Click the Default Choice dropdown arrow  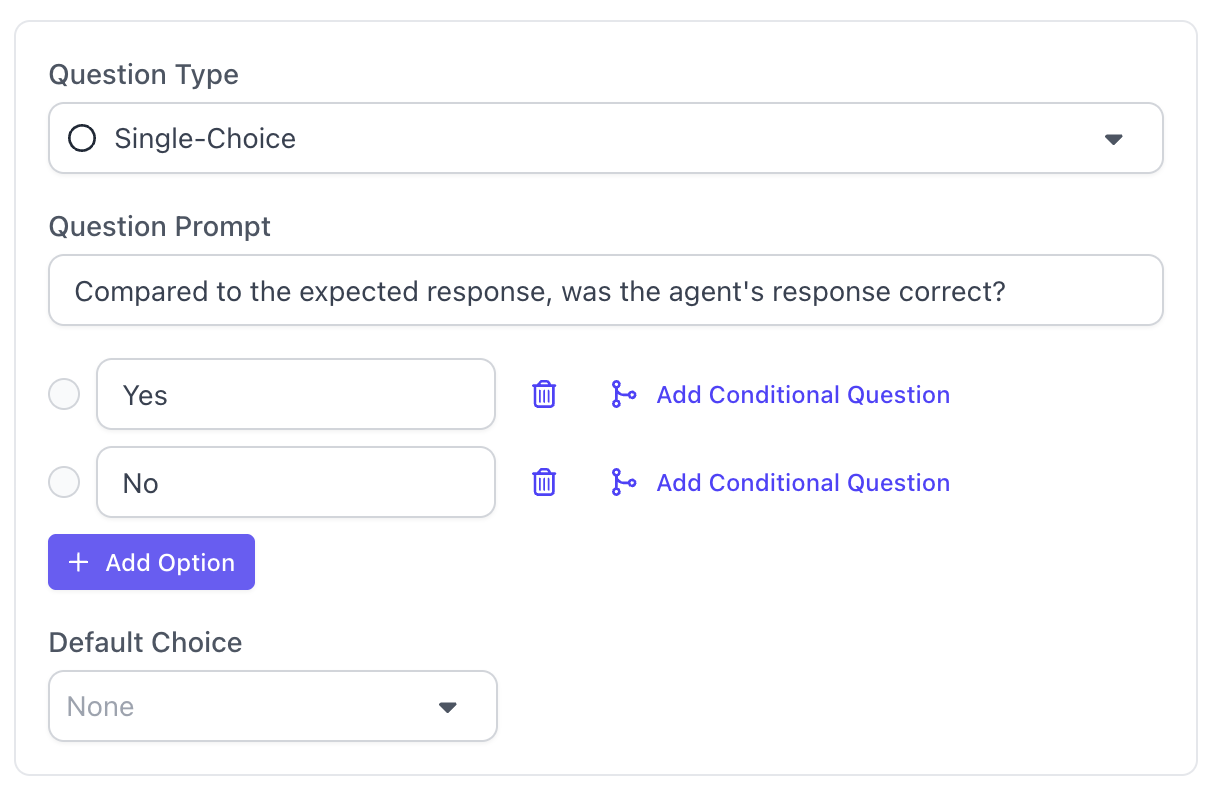click(x=448, y=707)
